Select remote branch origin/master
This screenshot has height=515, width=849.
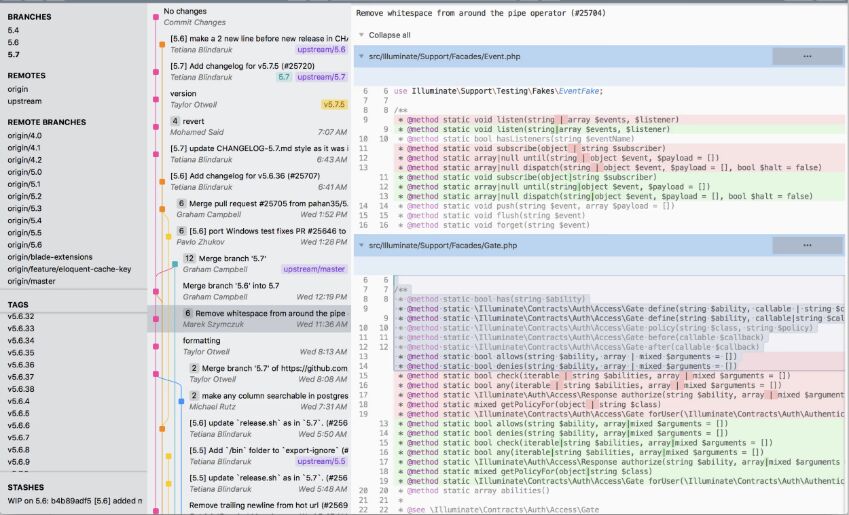coord(31,282)
